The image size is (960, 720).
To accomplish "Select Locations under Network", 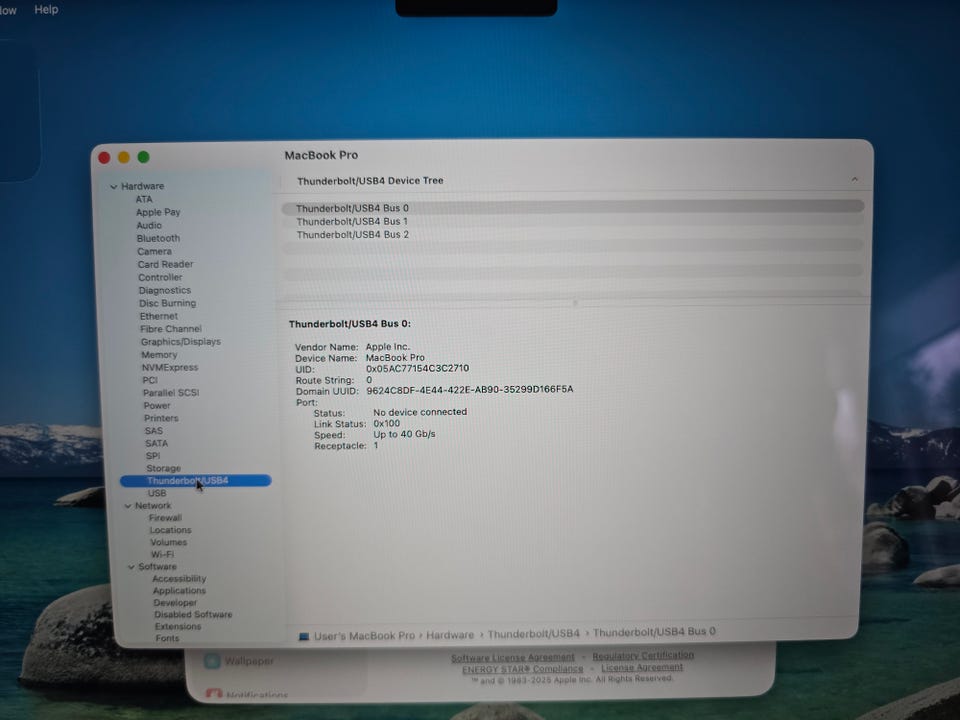I will (x=170, y=530).
